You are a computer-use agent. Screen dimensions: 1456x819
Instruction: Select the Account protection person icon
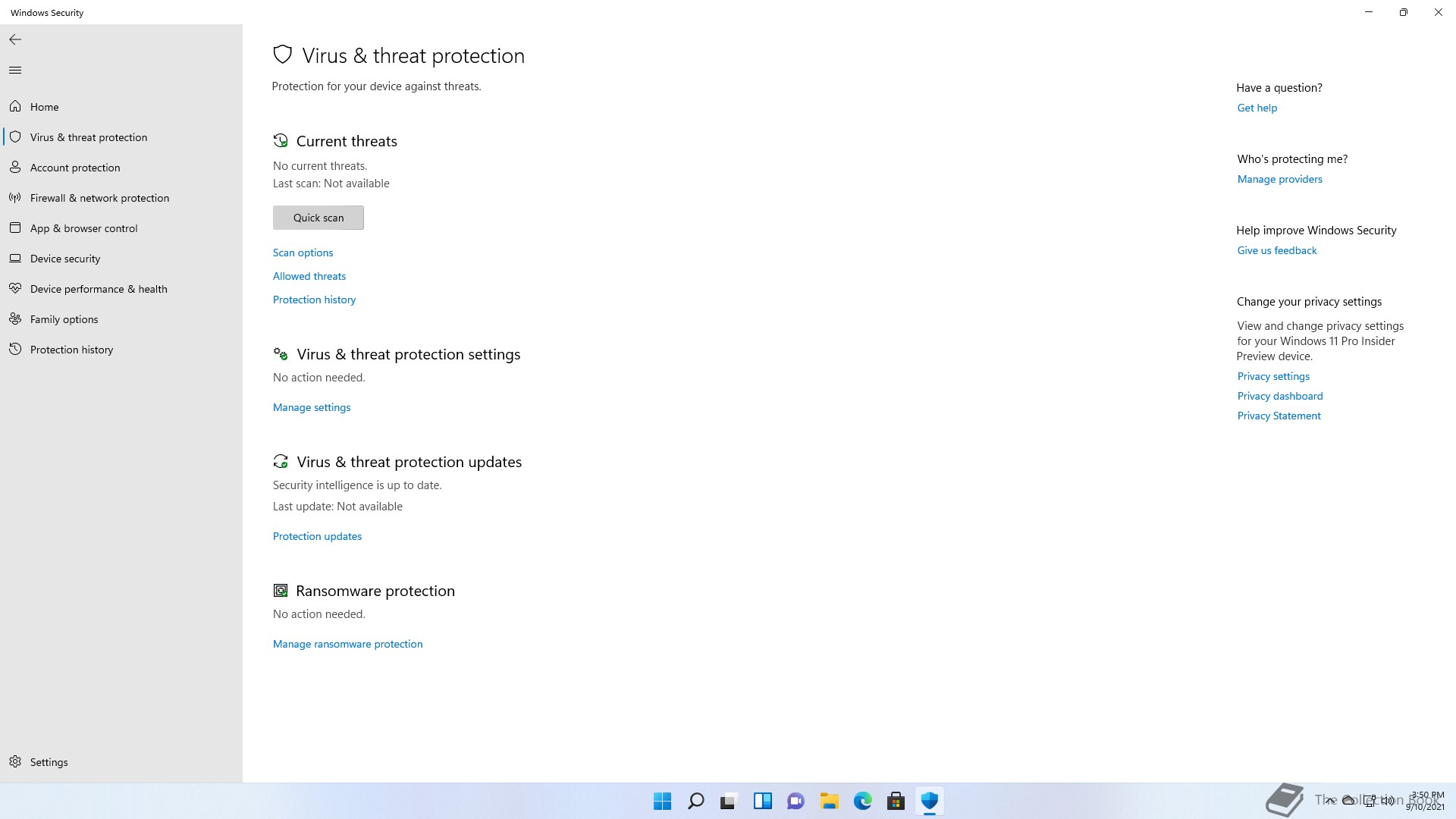click(x=15, y=167)
